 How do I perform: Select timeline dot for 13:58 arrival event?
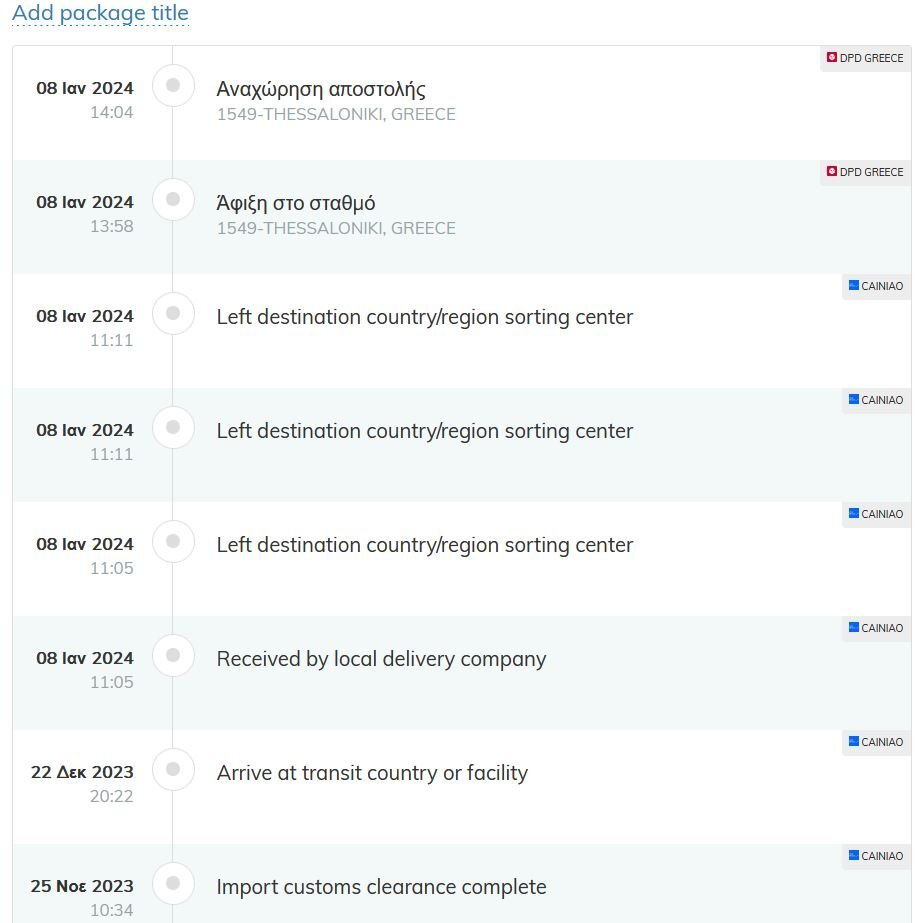coord(173,200)
